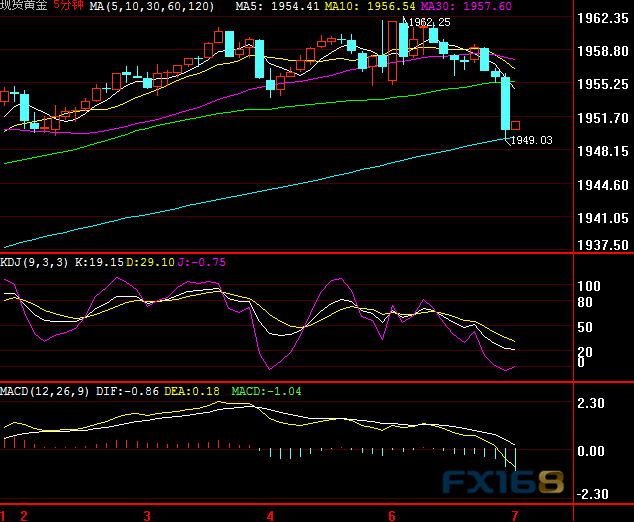
Task: Select the MA5: 1954.41 value
Action: (277, 6)
